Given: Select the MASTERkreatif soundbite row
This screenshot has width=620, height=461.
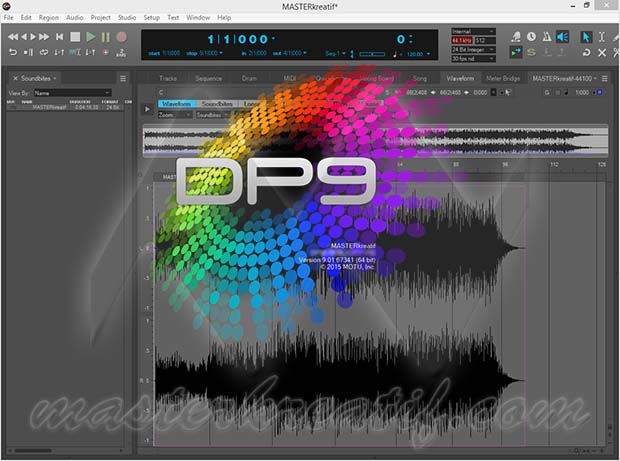Looking at the screenshot, I should tap(65, 107).
